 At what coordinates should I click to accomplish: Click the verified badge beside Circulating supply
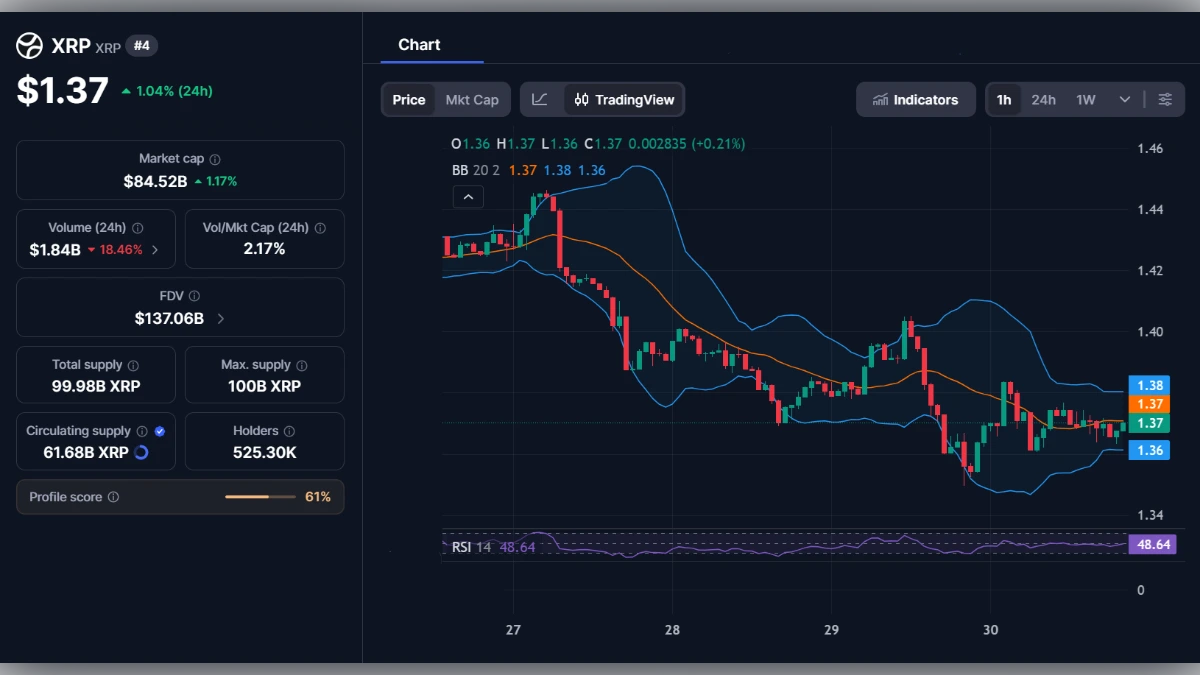[160, 431]
